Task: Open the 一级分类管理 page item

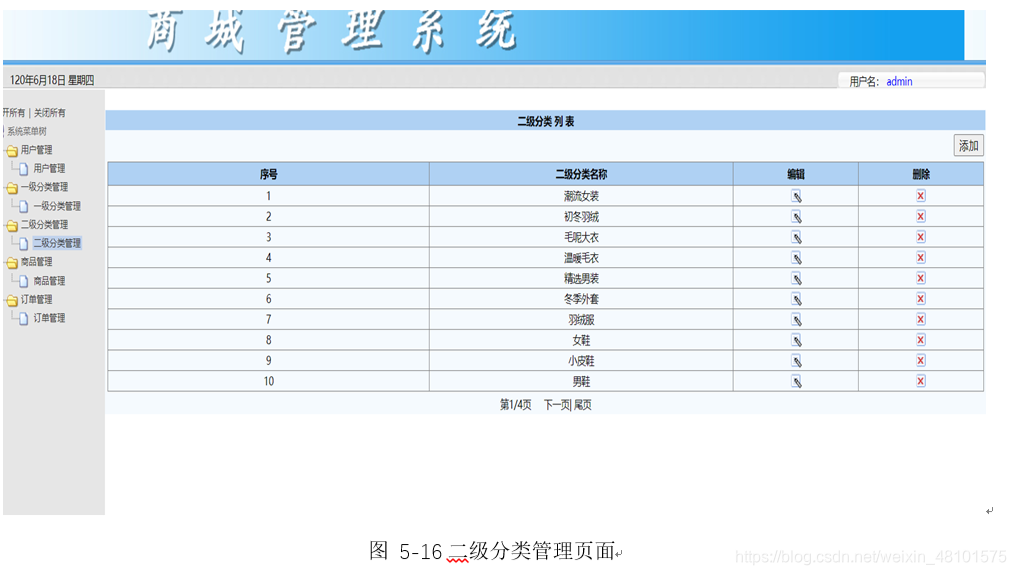Action: pos(57,206)
